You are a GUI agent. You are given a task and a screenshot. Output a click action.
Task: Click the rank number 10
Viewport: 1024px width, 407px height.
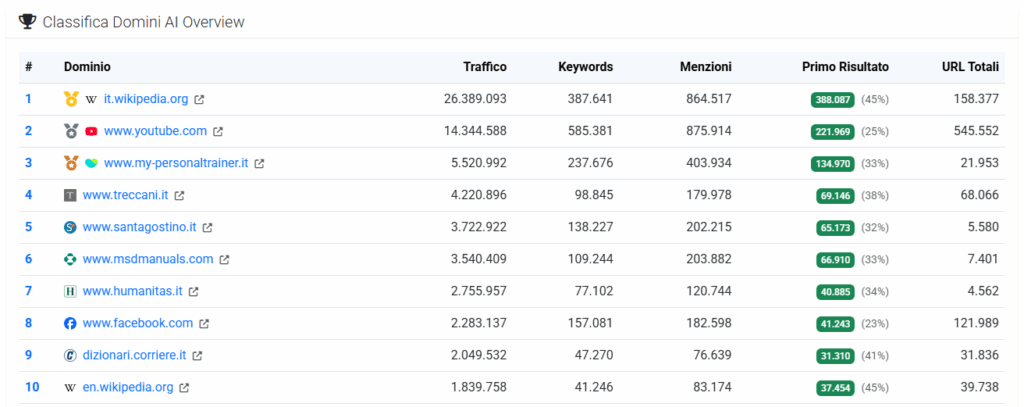click(x=32, y=387)
